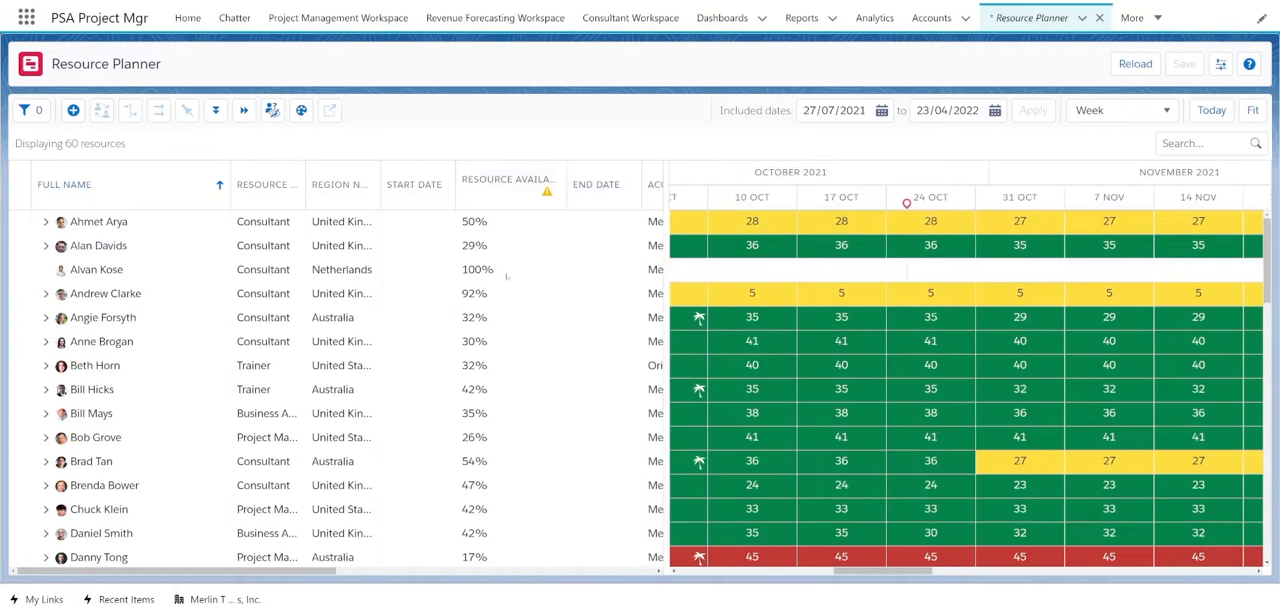Expand the Ahmet Arya row
The image size is (1280, 606).
click(46, 221)
